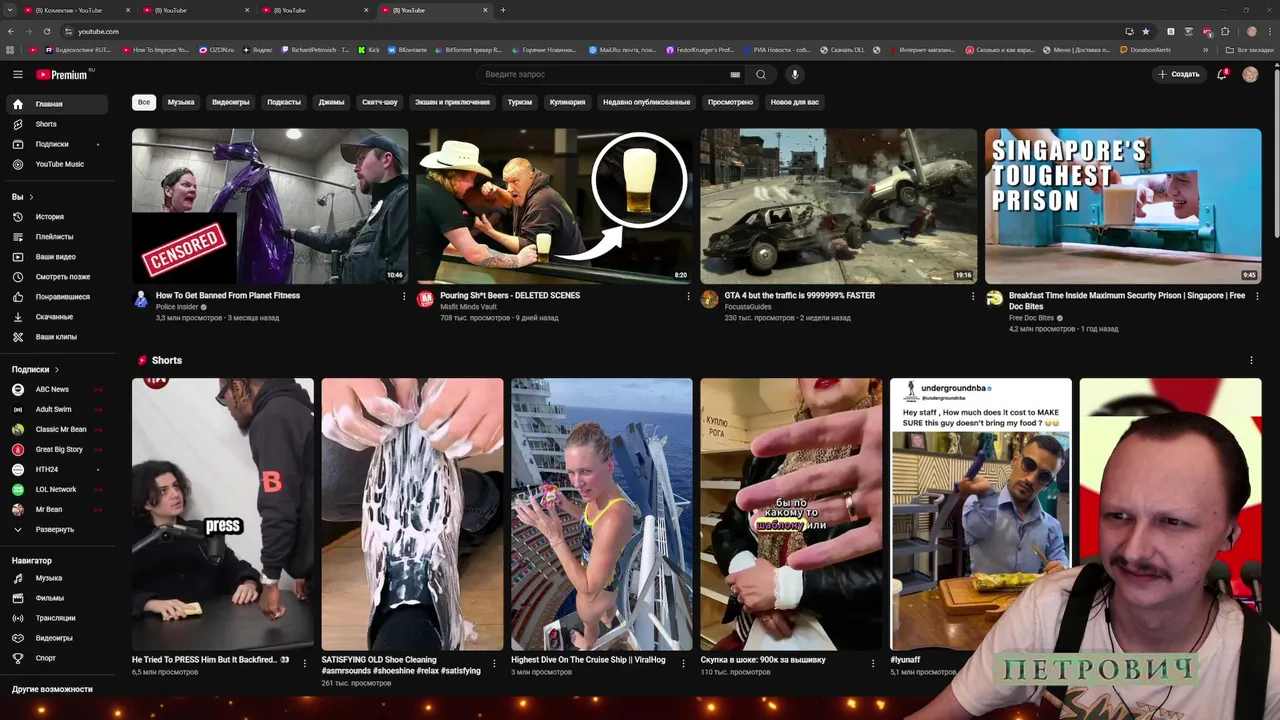Open История in the sidebar
This screenshot has width=1280, height=720.
56,217
